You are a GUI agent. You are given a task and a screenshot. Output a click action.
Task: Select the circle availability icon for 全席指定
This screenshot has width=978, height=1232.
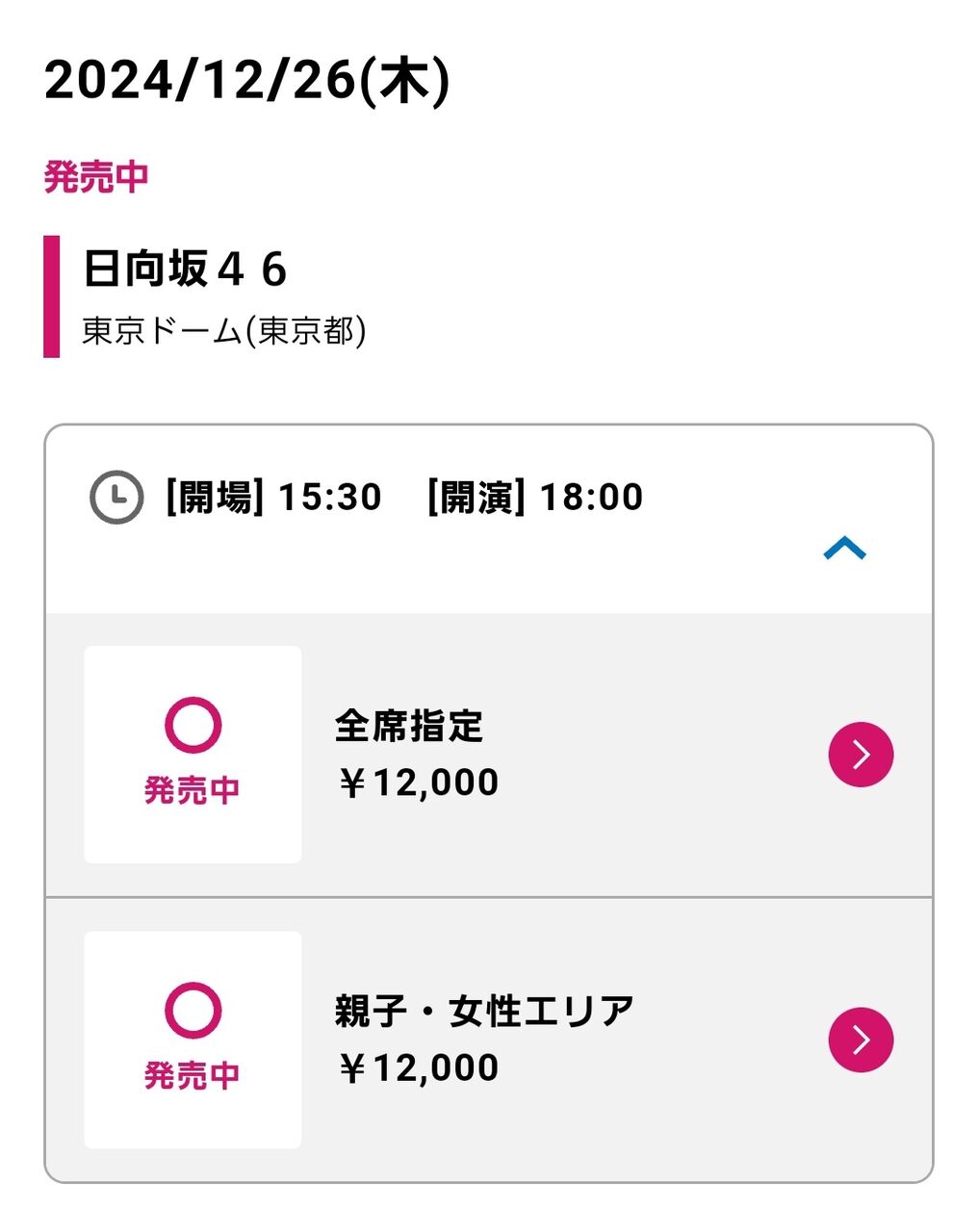pos(193,725)
